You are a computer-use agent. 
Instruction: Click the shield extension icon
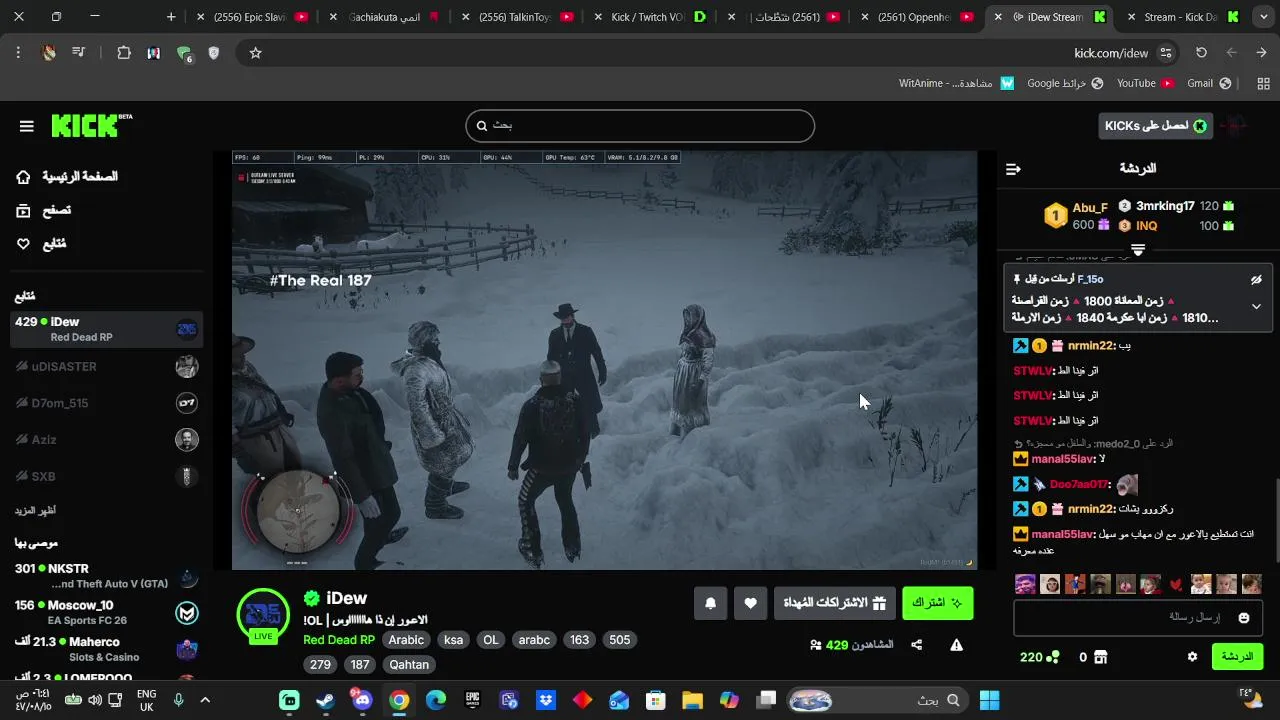click(213, 53)
